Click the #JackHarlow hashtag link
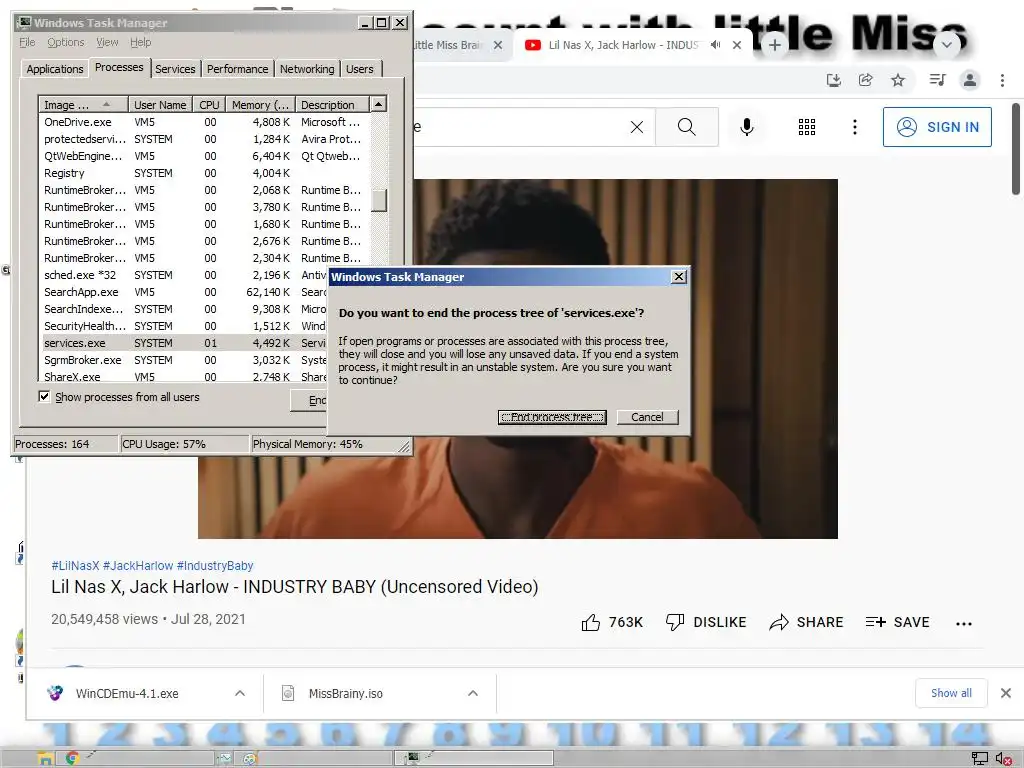The image size is (1024, 768). pyautogui.click(x=138, y=566)
